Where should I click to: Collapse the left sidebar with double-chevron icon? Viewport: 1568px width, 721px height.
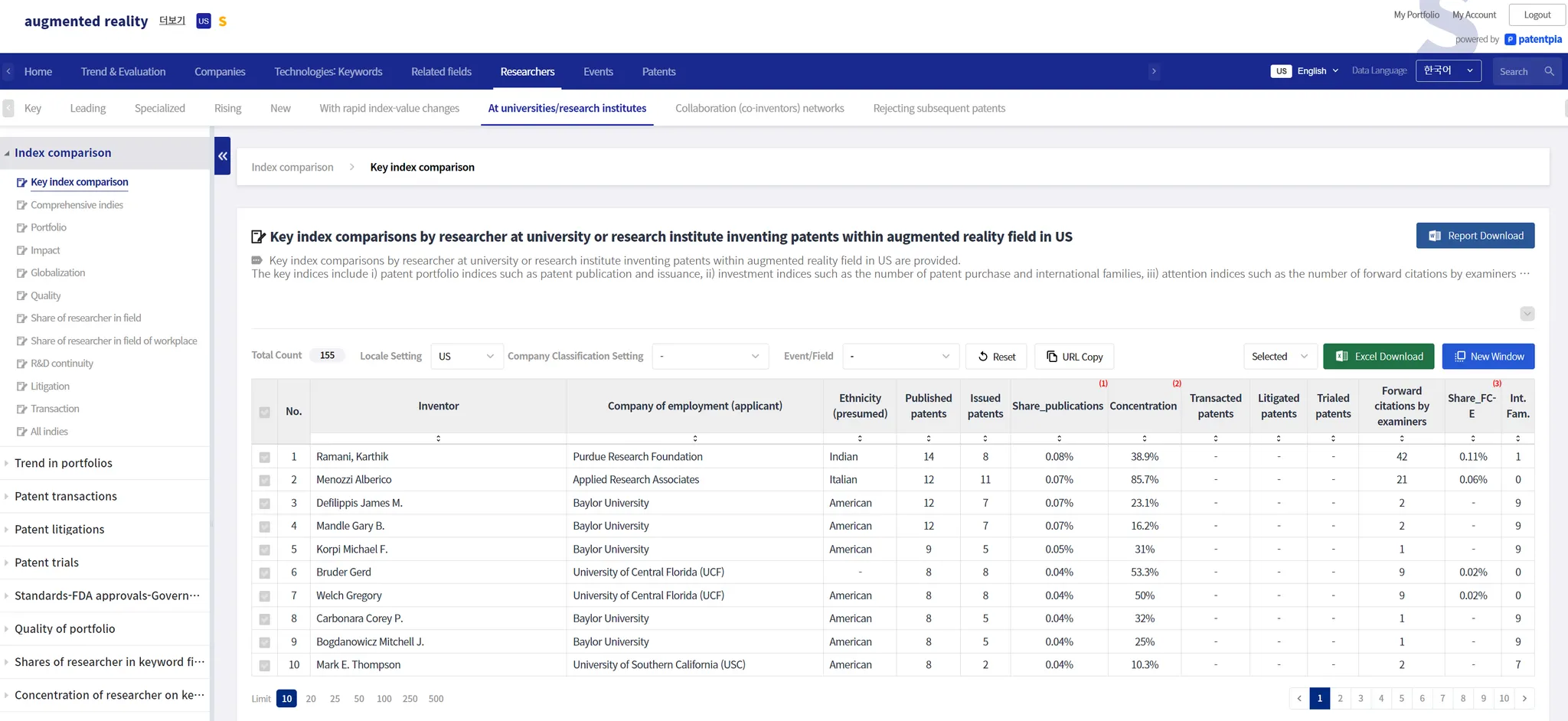(223, 156)
